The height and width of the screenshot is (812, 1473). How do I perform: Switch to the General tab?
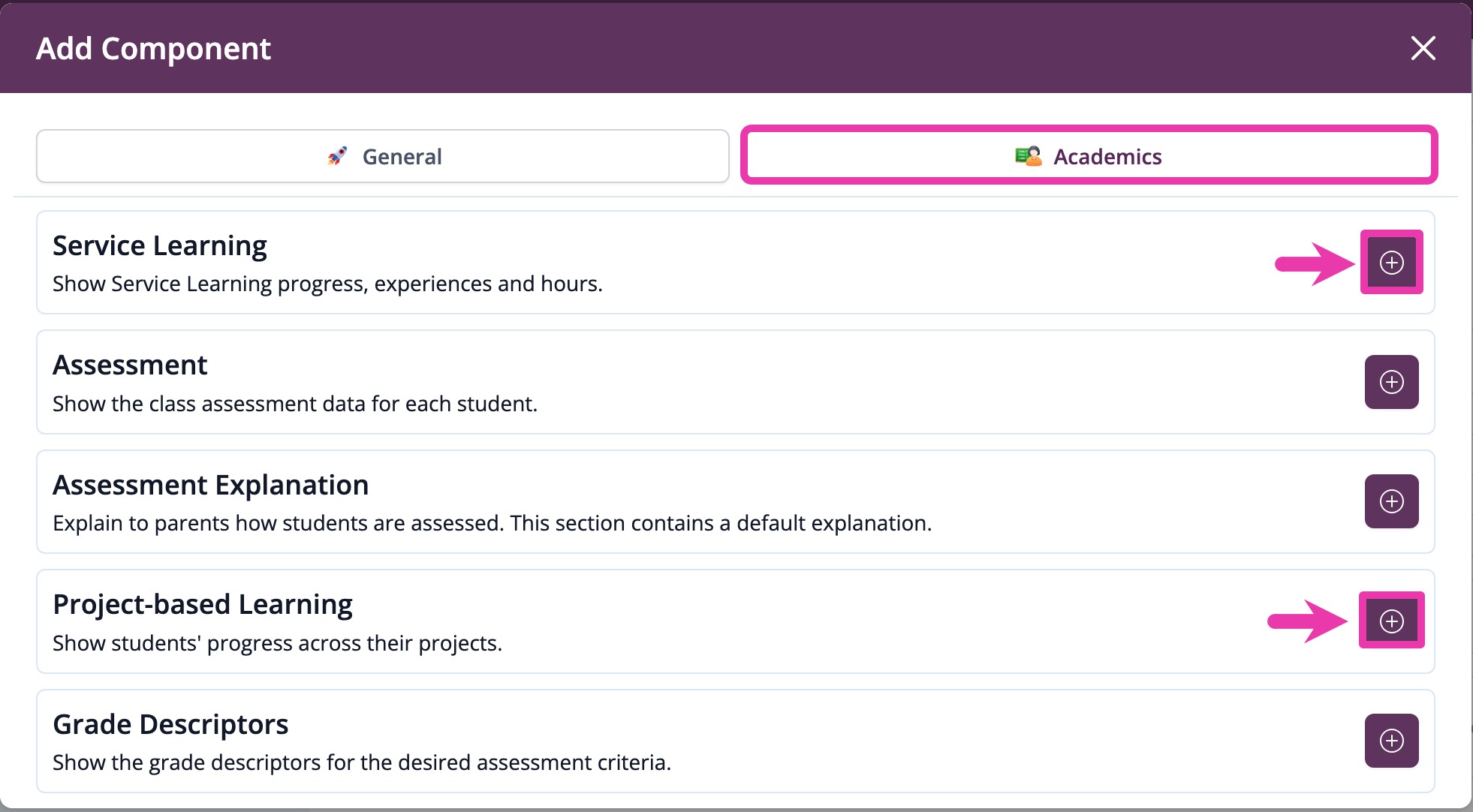pyautogui.click(x=383, y=155)
